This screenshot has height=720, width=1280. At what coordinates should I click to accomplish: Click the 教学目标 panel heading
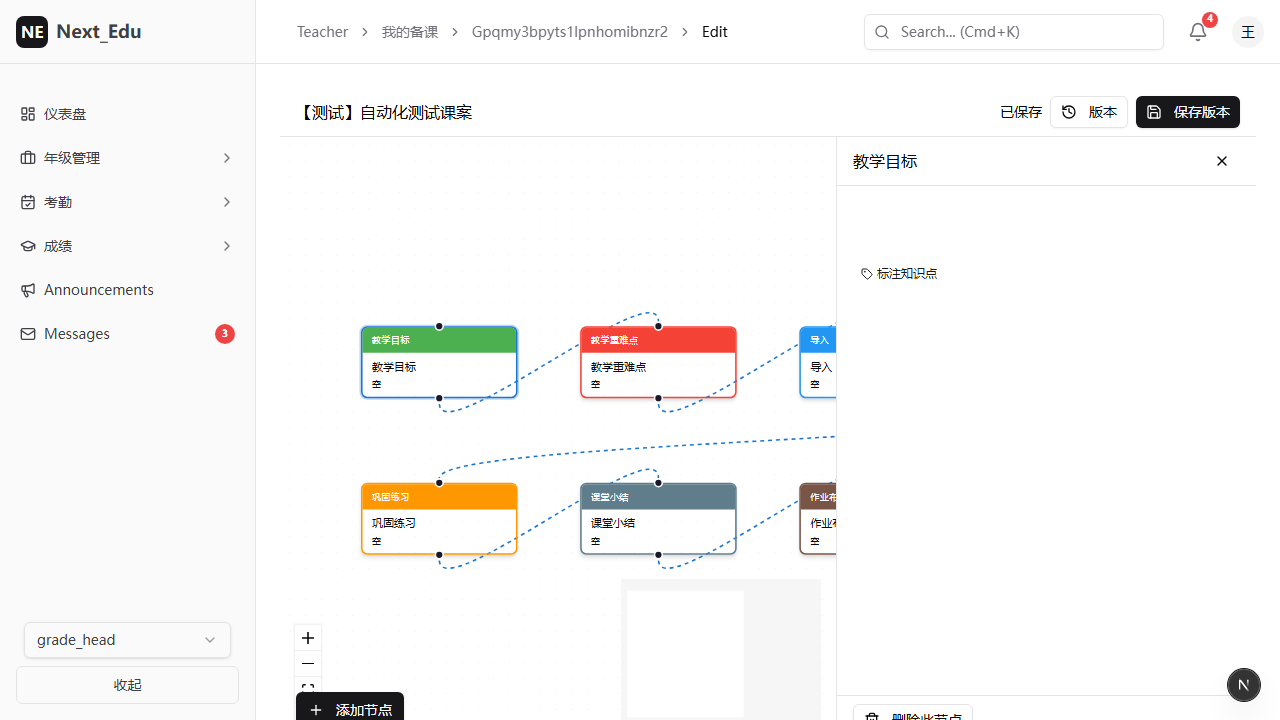point(885,161)
